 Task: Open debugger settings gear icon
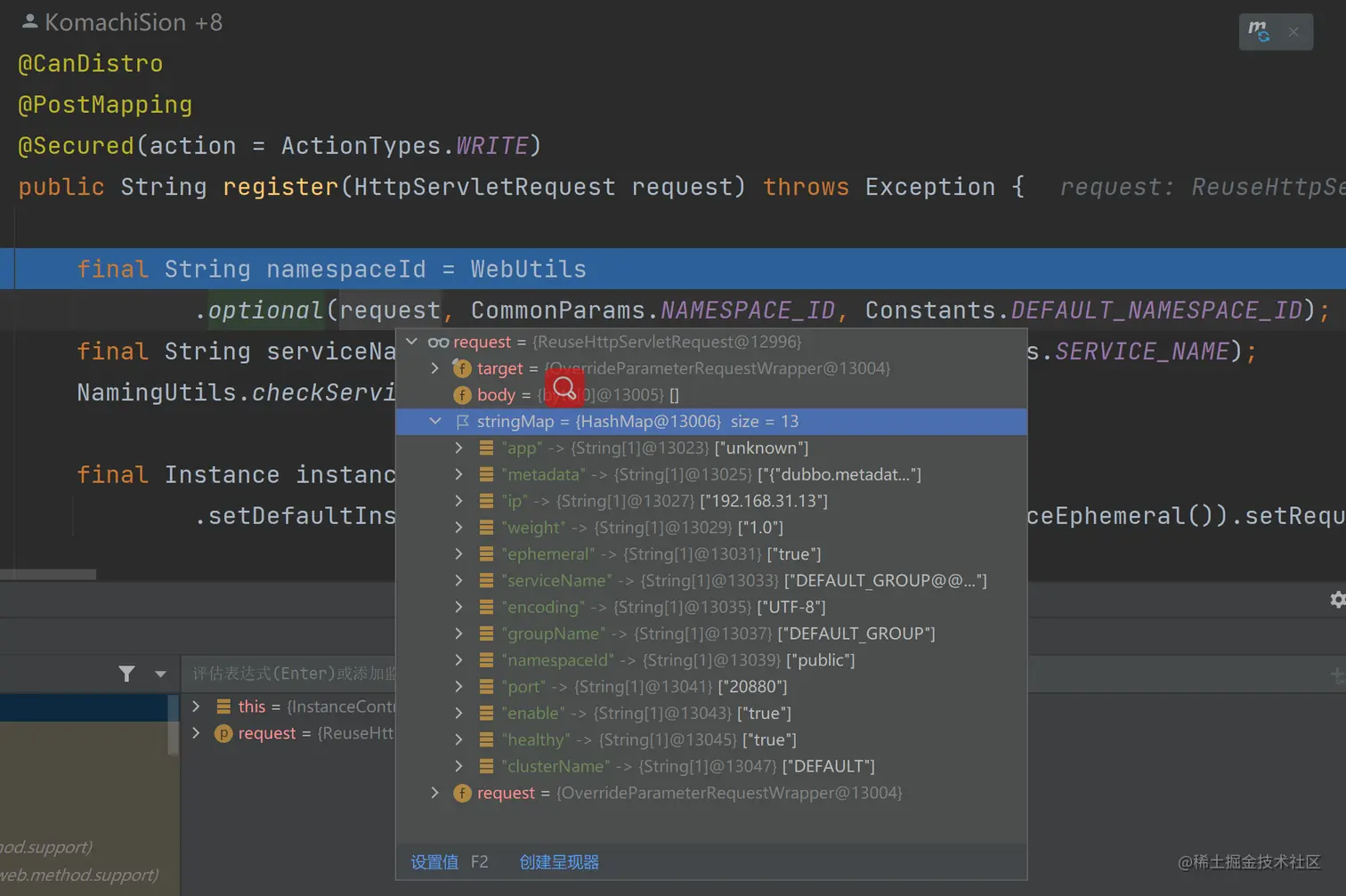1337,600
